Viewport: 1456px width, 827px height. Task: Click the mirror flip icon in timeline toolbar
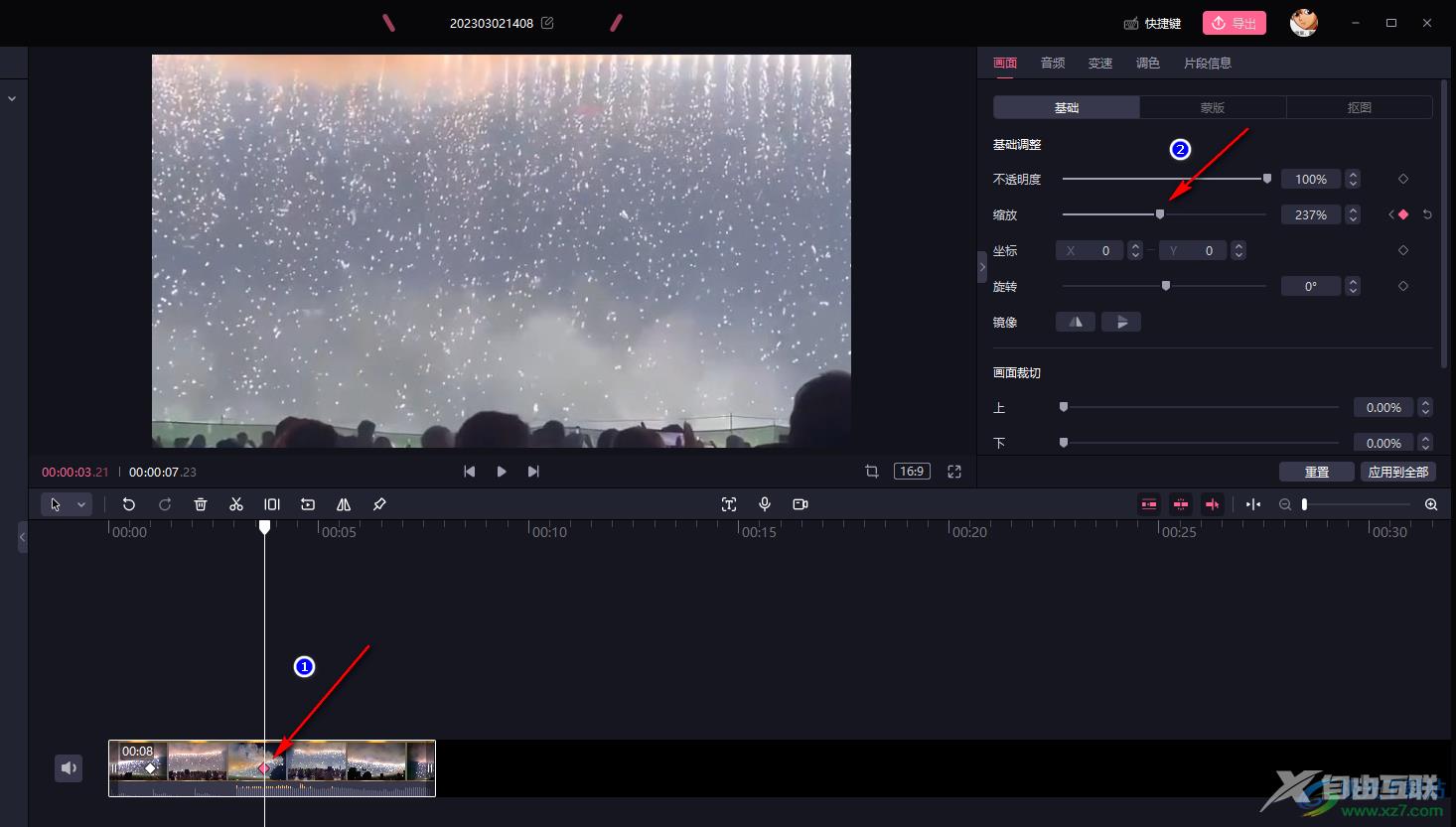(x=344, y=504)
